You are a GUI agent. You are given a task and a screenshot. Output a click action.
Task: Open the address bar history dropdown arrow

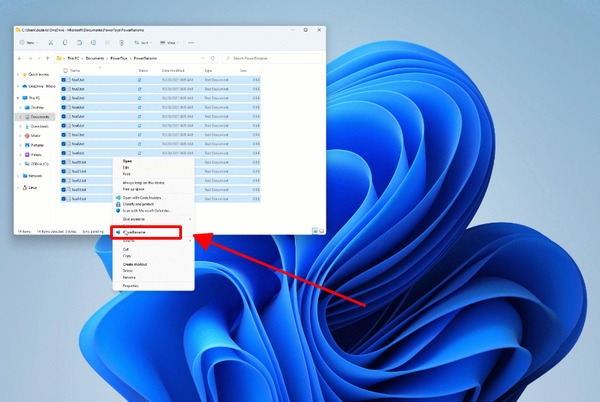click(203, 59)
